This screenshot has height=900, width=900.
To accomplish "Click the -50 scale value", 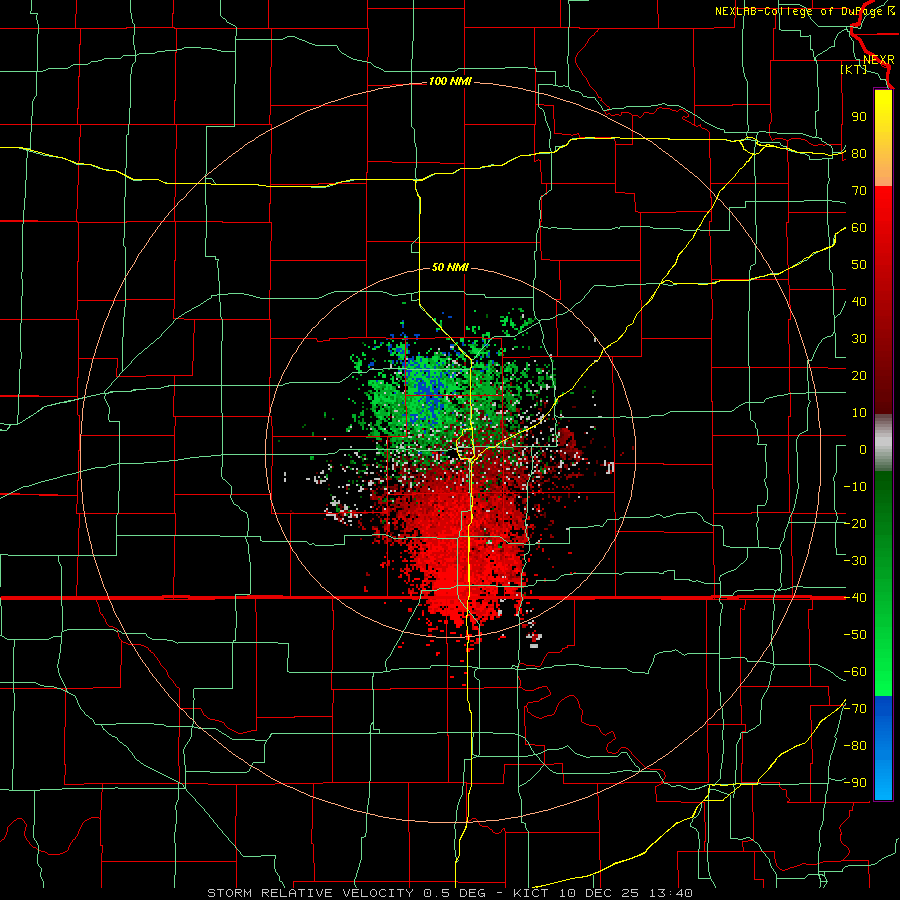I will pyautogui.click(x=855, y=635).
